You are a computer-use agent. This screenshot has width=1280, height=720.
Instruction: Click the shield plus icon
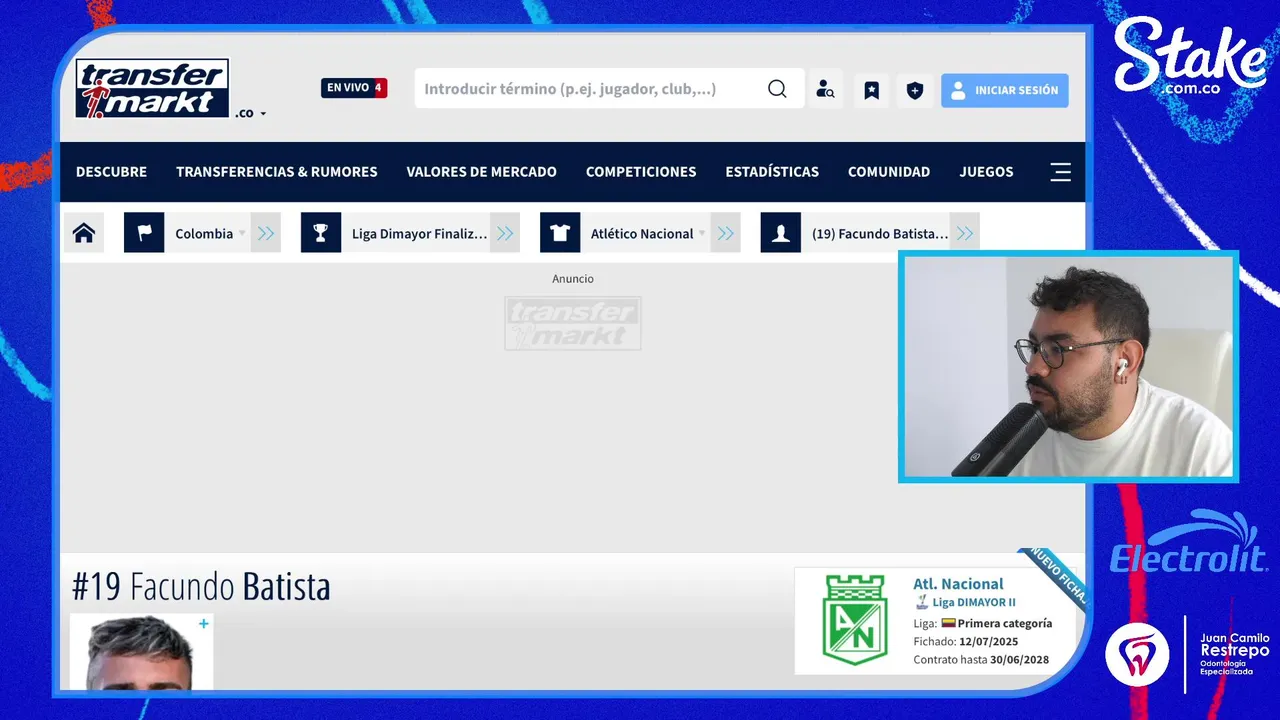[914, 90]
